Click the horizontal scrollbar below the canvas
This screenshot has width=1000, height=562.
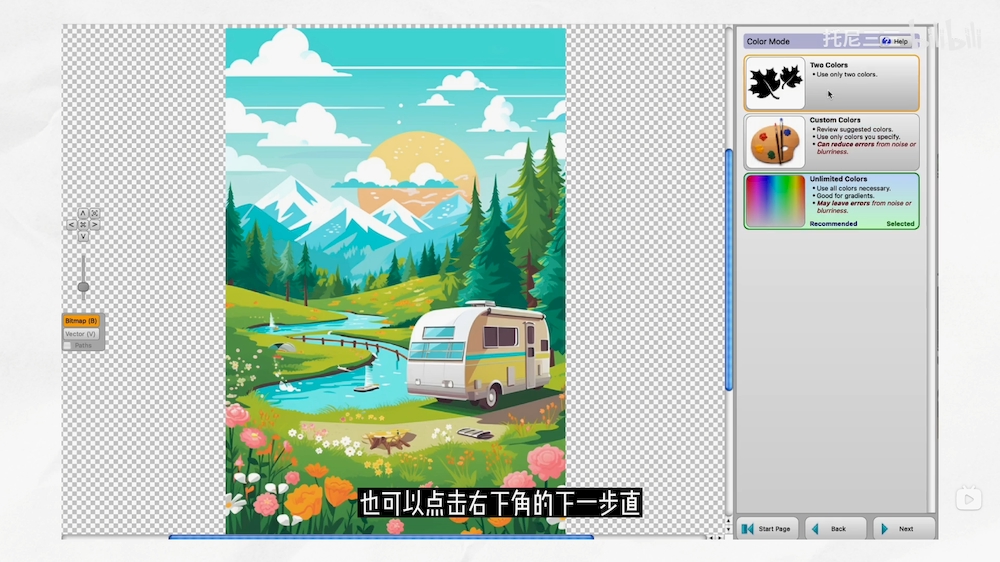click(x=380, y=537)
